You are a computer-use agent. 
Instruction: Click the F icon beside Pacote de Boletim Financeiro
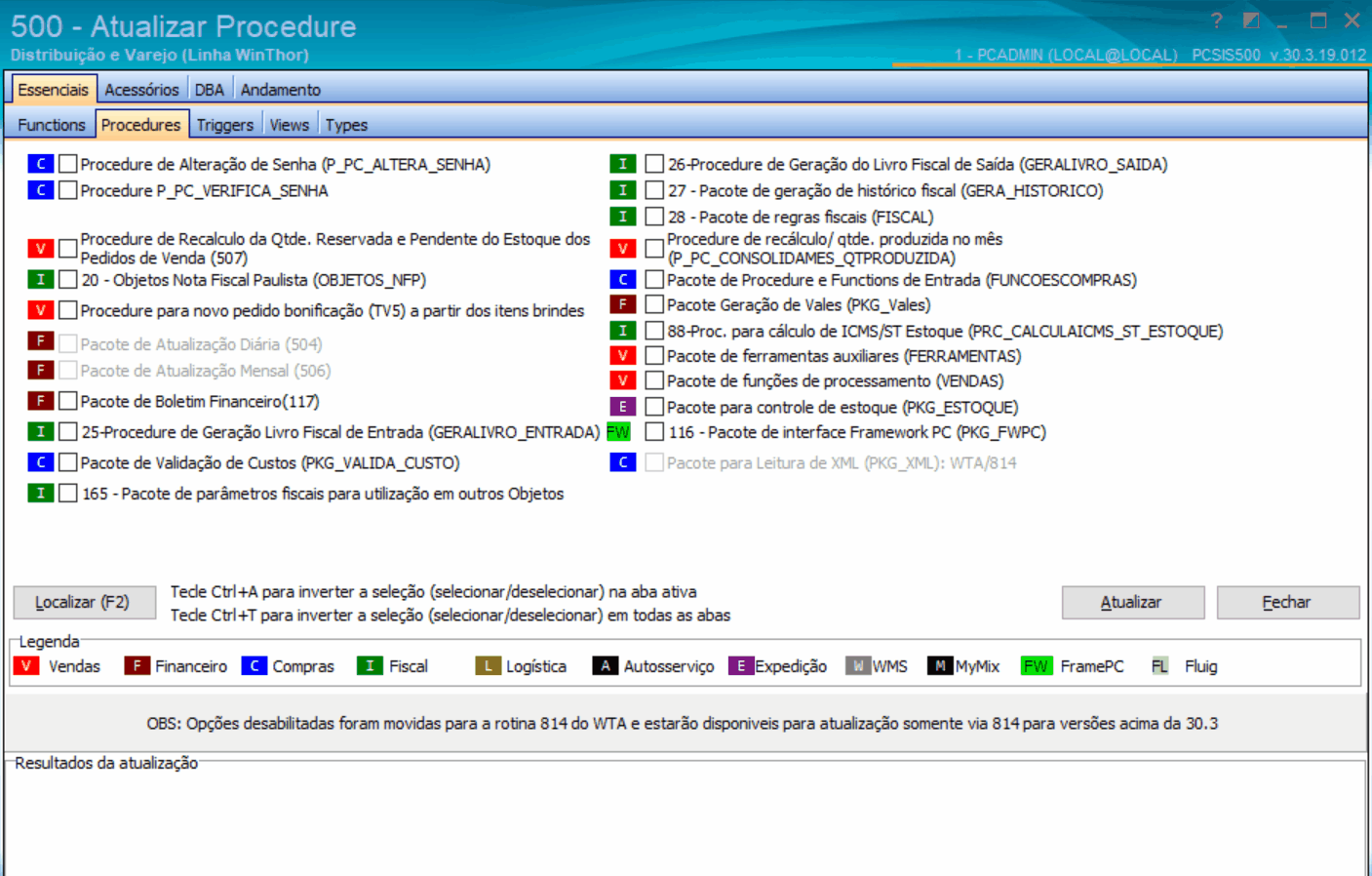(x=40, y=401)
